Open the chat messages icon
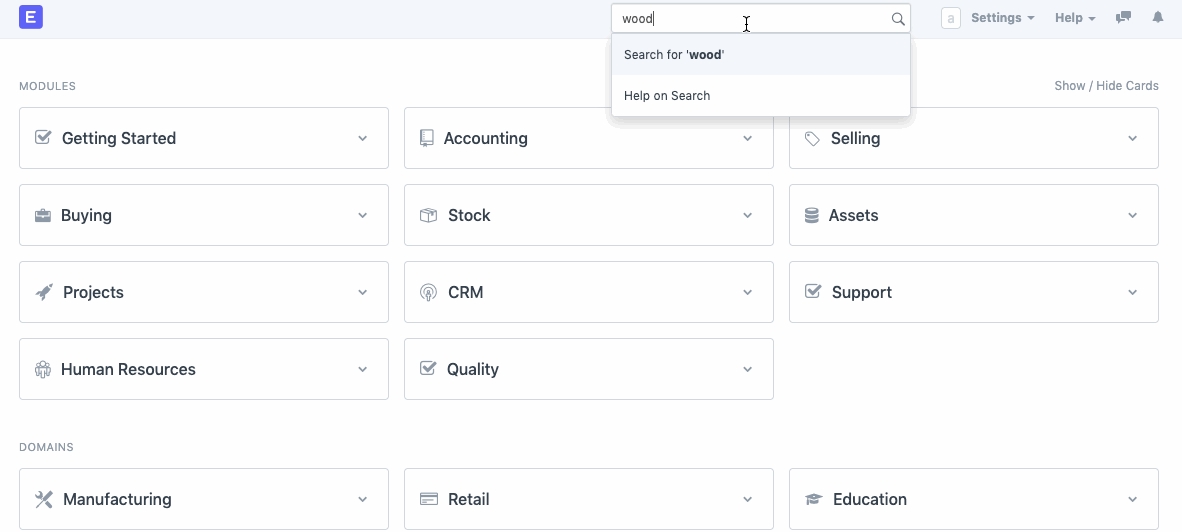The width and height of the screenshot is (1182, 532). point(1123,18)
